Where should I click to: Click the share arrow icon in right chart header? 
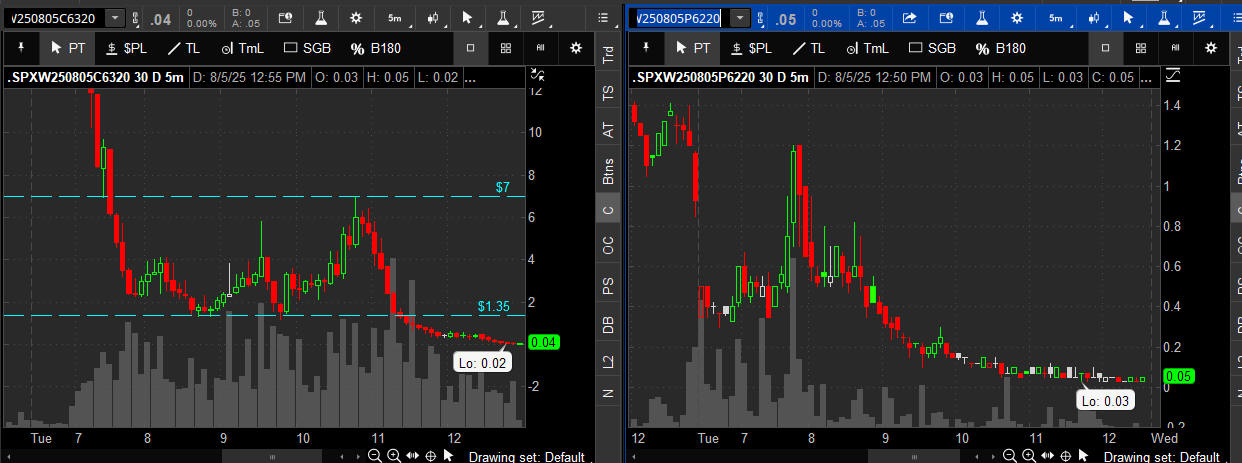point(910,18)
